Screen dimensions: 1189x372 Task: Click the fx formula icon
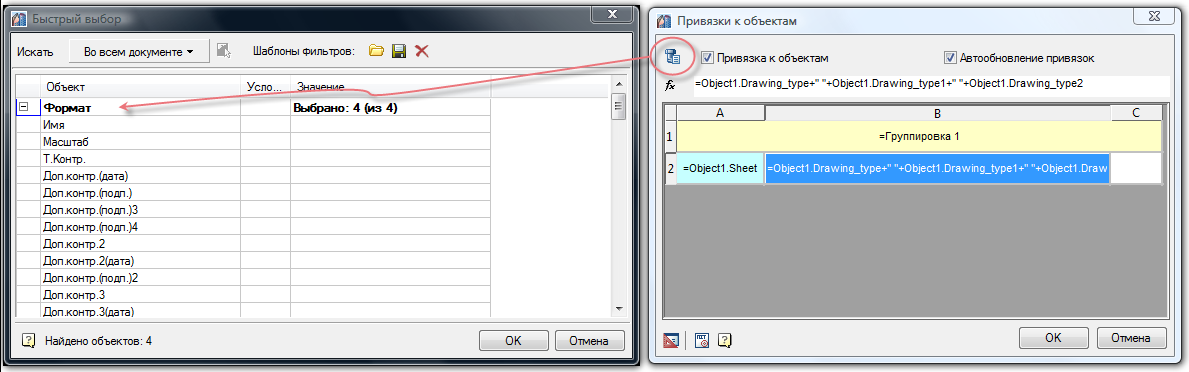click(x=670, y=85)
